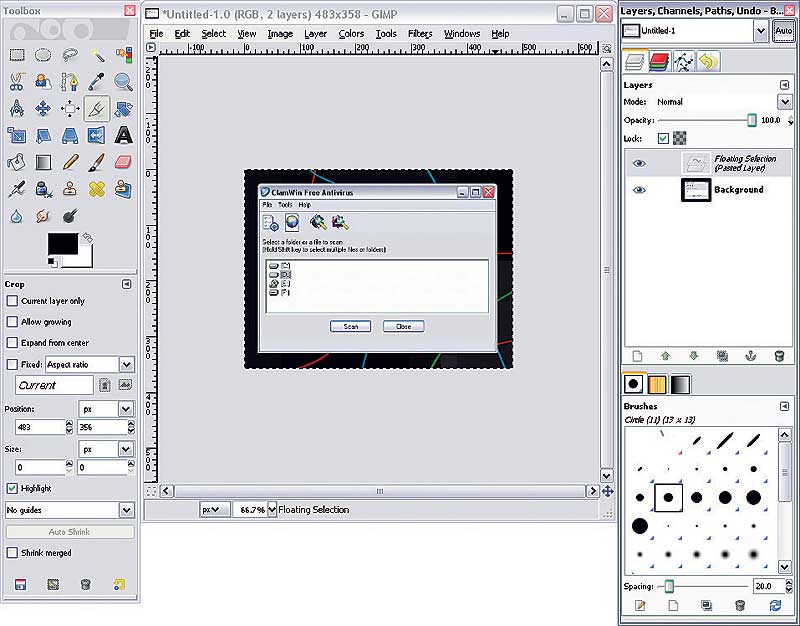Select the Flip tool

pyautogui.click(x=96, y=135)
